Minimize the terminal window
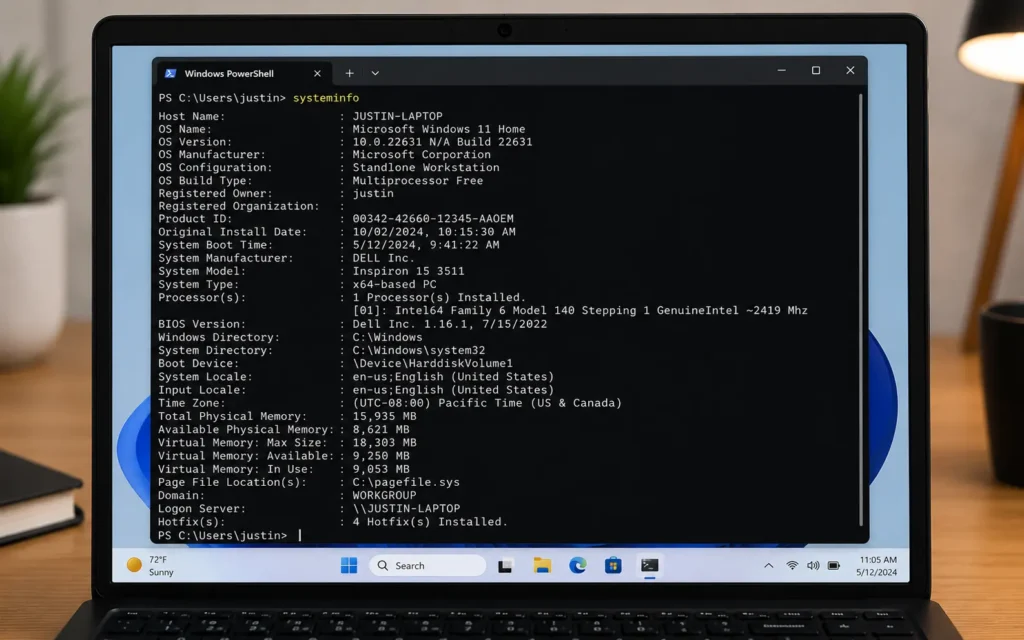The image size is (1024, 640). (x=782, y=71)
